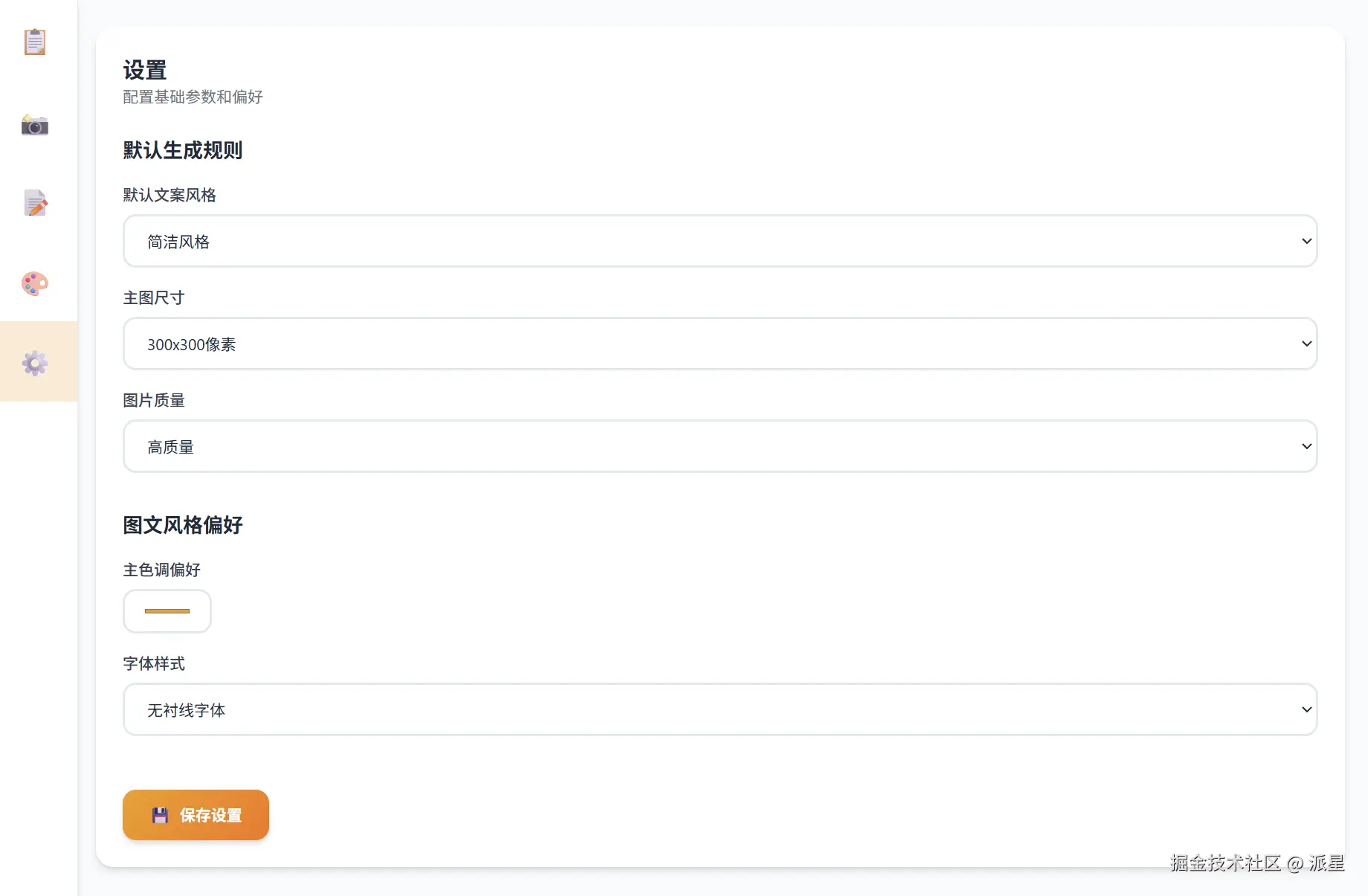Image resolution: width=1368 pixels, height=896 pixels.
Task: Select the settings gear in the sidebar
Action: click(35, 363)
